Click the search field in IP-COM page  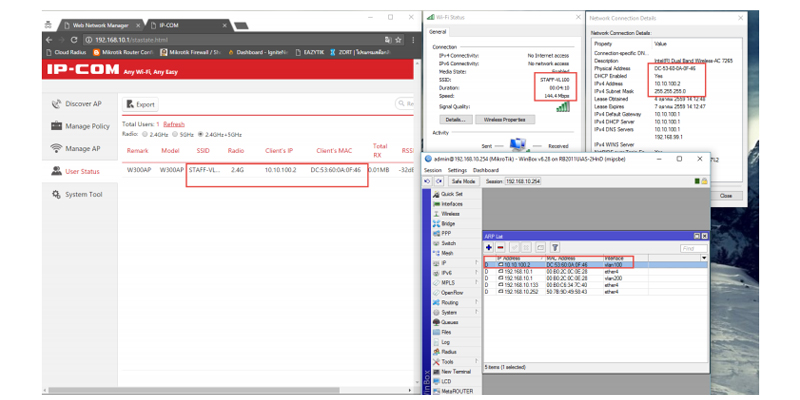(405, 104)
